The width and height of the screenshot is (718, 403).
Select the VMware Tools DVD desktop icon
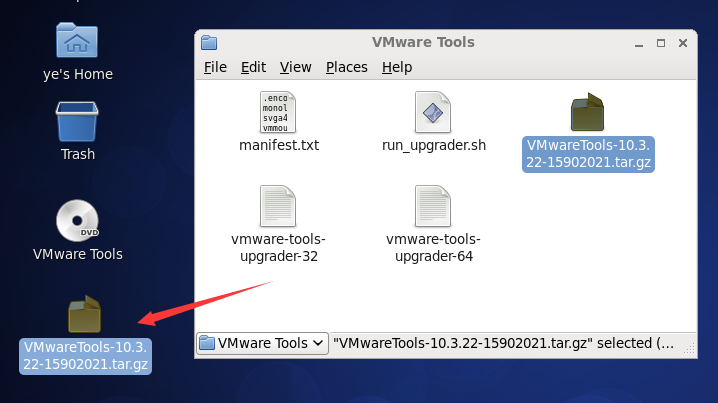pyautogui.click(x=77, y=221)
